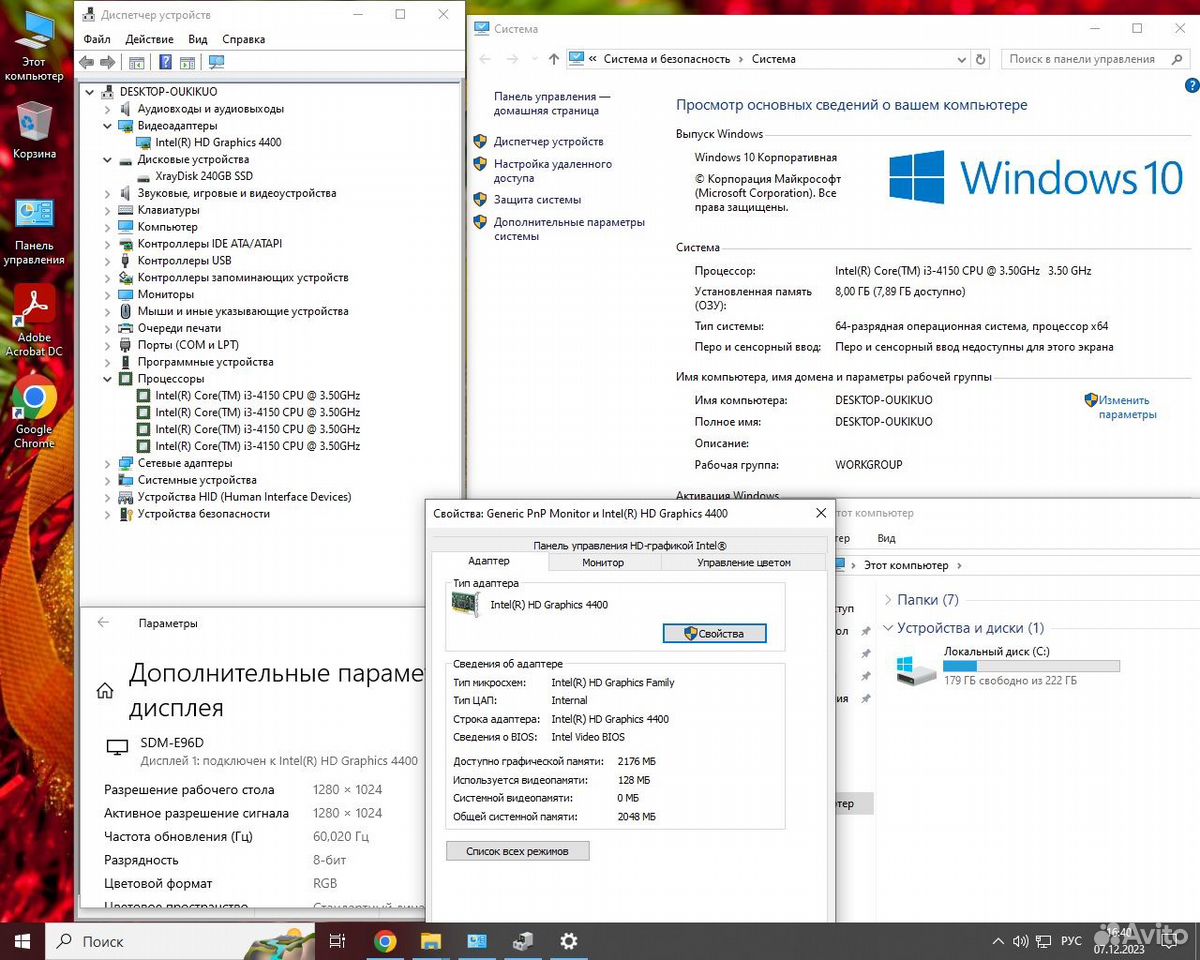
Task: Click the action pane icon beside Help
Action: [187, 62]
